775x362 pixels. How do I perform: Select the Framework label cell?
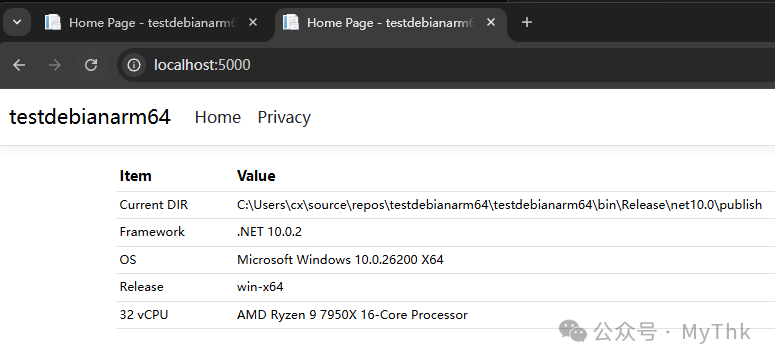pos(152,232)
